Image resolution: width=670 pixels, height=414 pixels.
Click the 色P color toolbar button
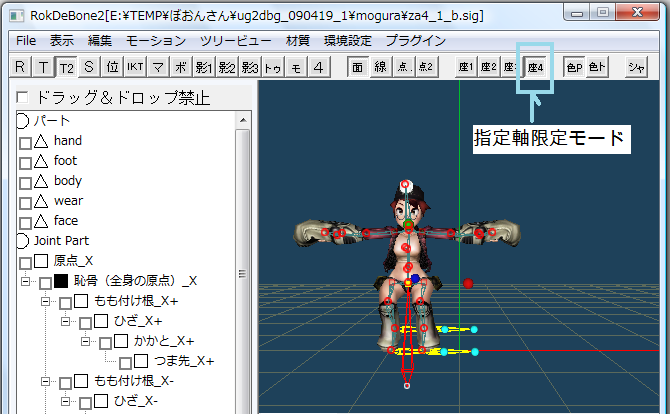[574, 67]
